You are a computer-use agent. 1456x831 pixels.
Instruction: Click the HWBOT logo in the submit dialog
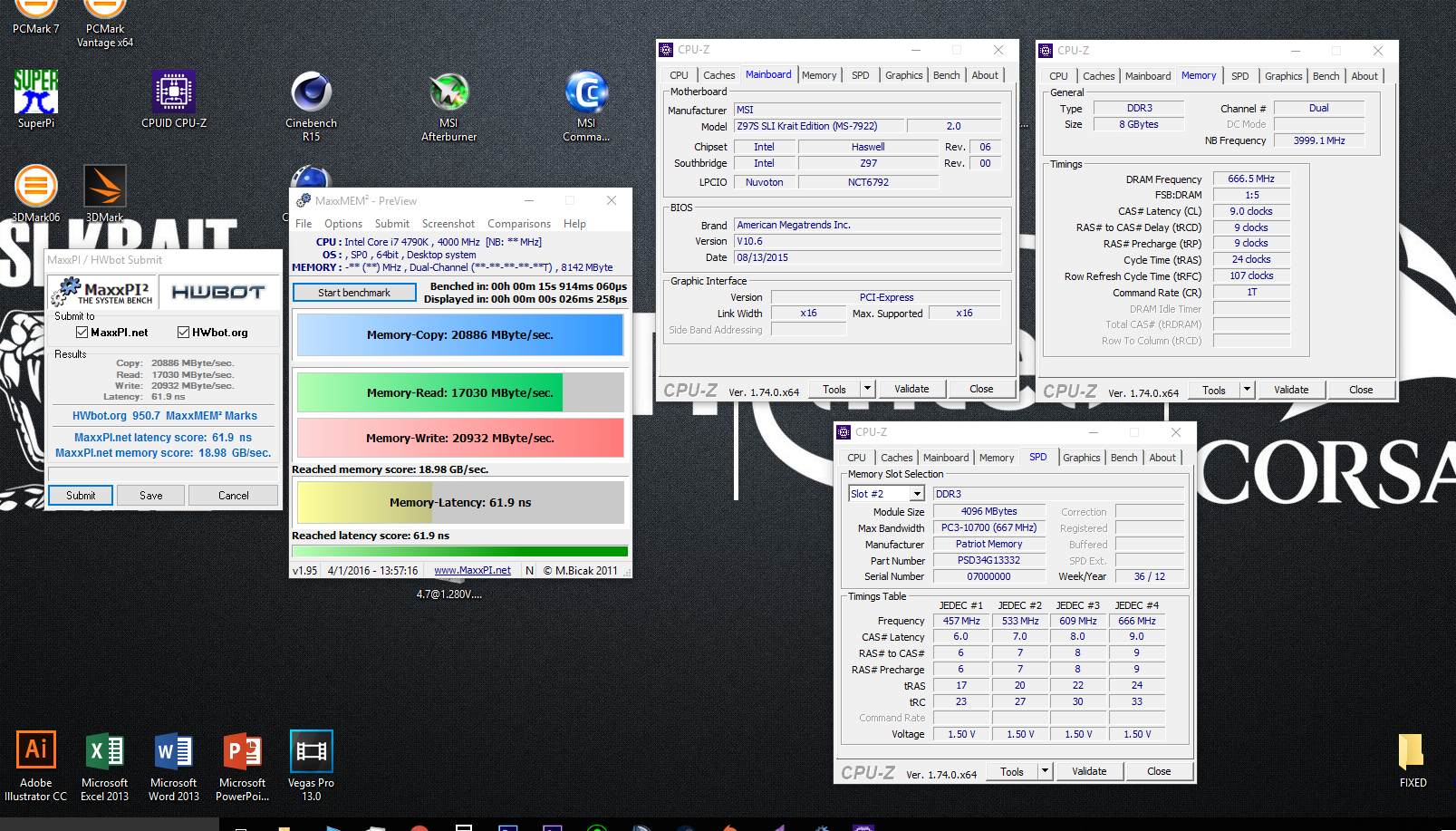[x=218, y=292]
